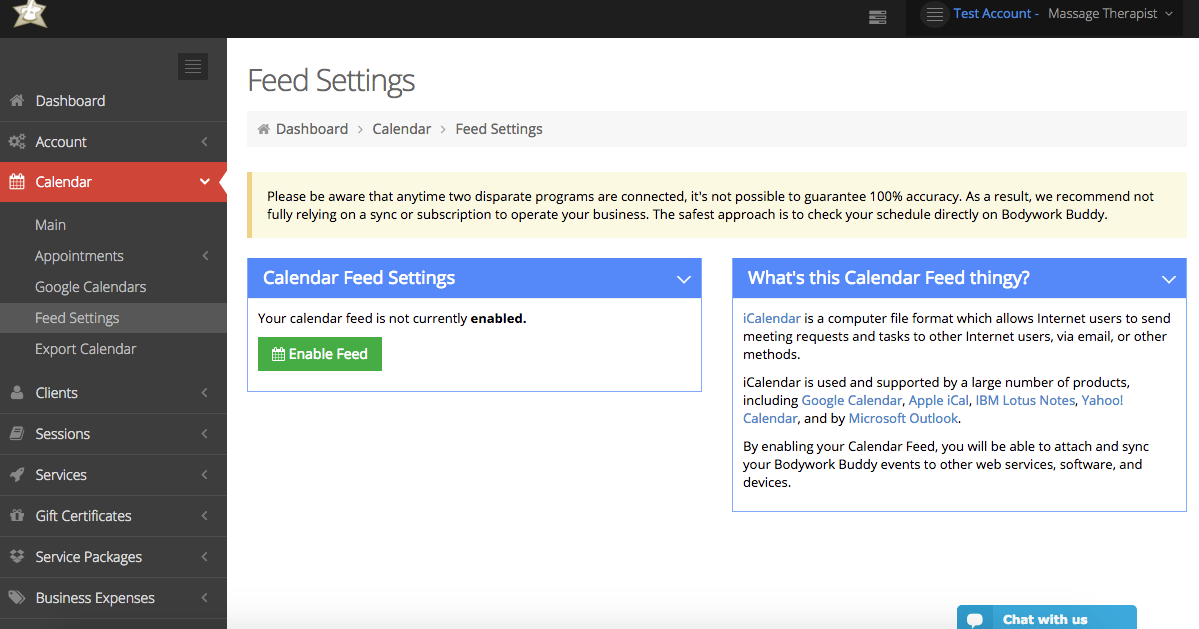
Task: Select Export Calendar menu item
Action: click(86, 349)
